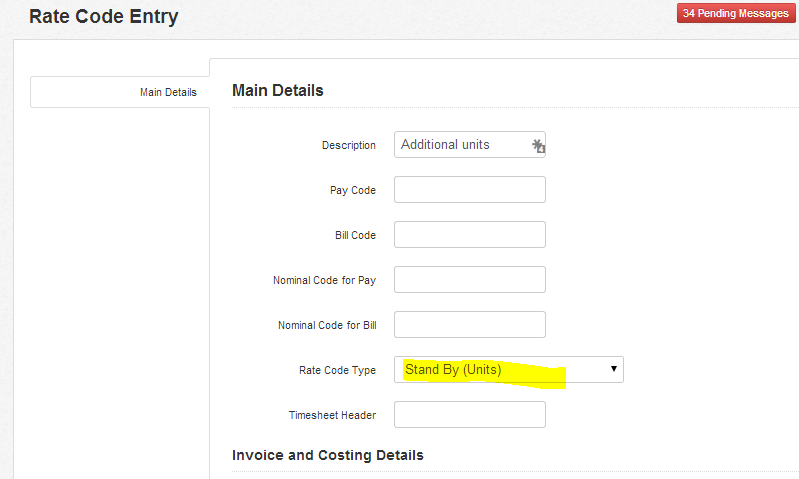Click the Nominal Code for Pay label
The width and height of the screenshot is (799, 479).
pos(324,280)
